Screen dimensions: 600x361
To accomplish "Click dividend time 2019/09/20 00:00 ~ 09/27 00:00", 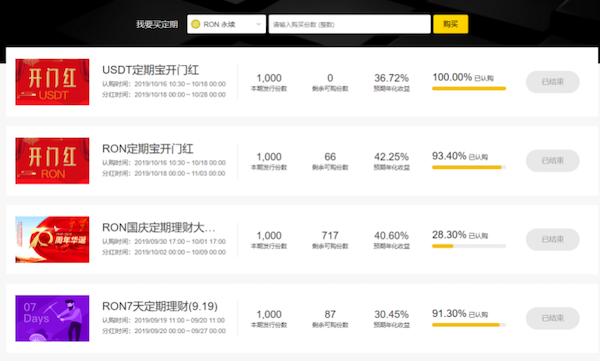I will pyautogui.click(x=180, y=331).
